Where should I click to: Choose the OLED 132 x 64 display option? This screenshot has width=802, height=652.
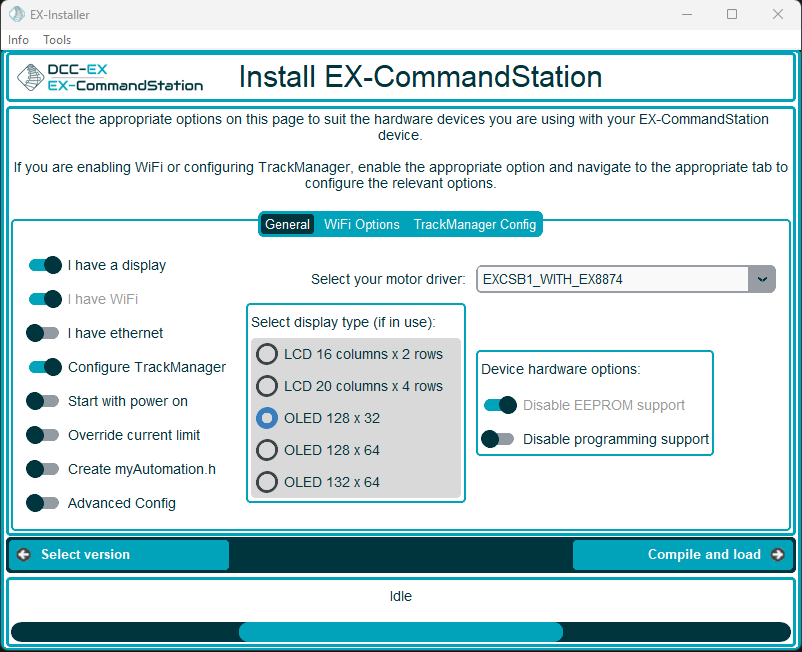tap(267, 482)
